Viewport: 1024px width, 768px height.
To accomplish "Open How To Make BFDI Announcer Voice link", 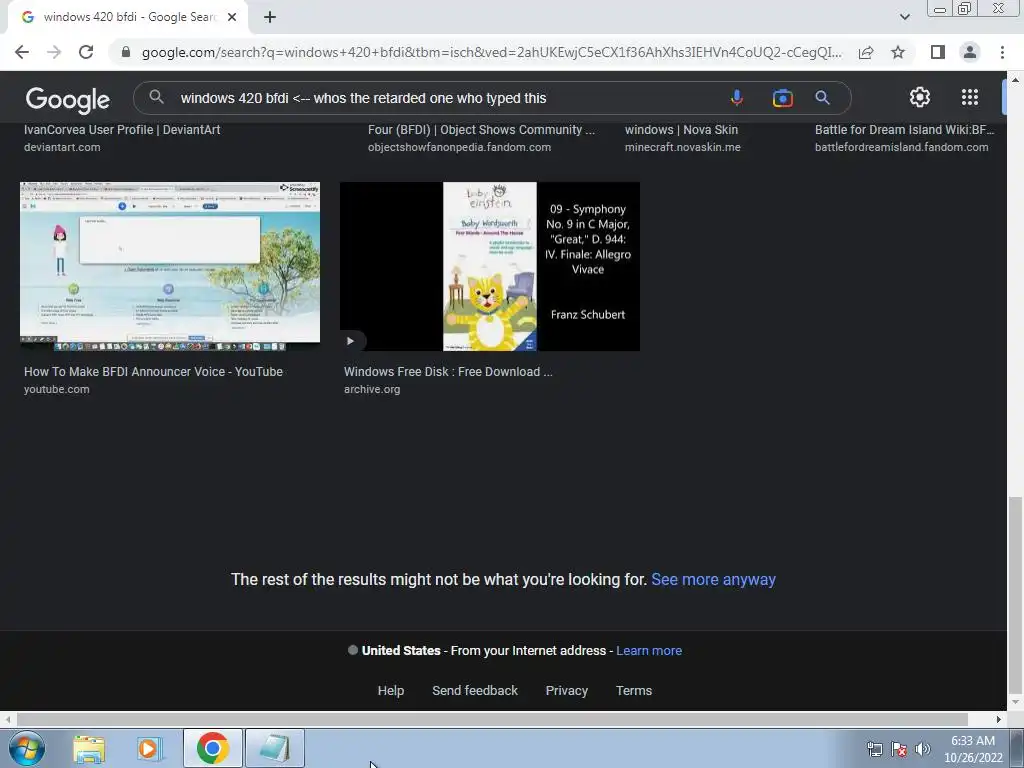I will click(x=153, y=372).
